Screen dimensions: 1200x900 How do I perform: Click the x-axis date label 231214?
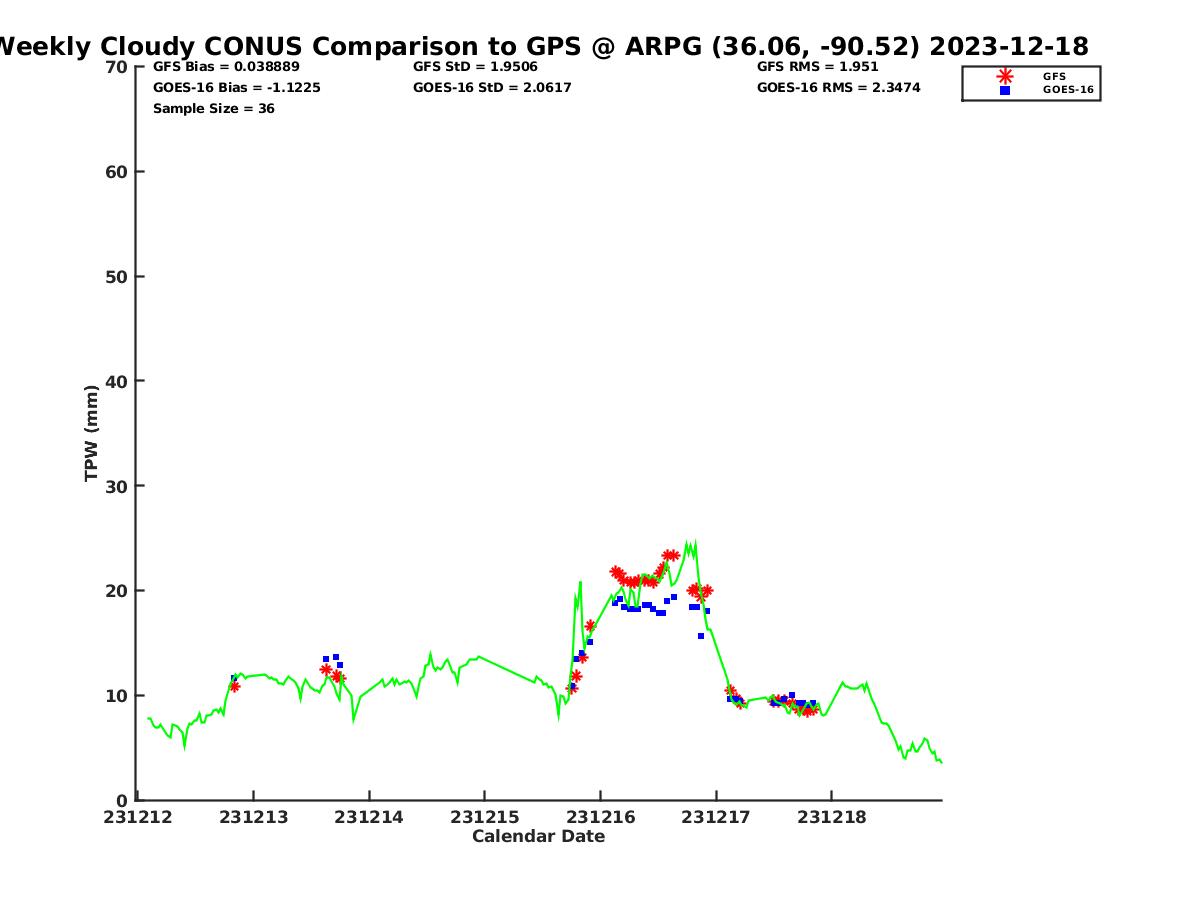(369, 817)
